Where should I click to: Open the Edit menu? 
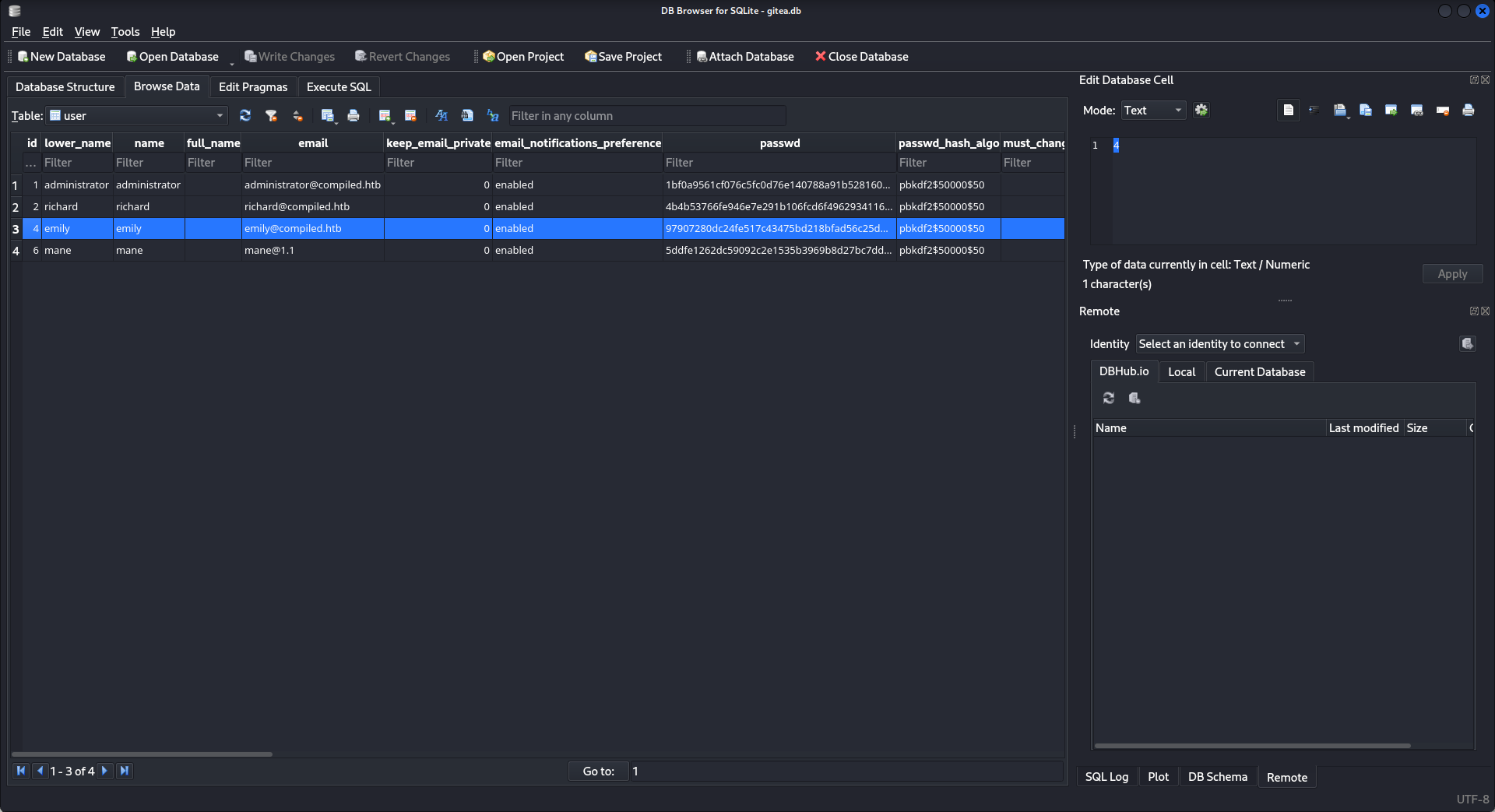point(52,32)
